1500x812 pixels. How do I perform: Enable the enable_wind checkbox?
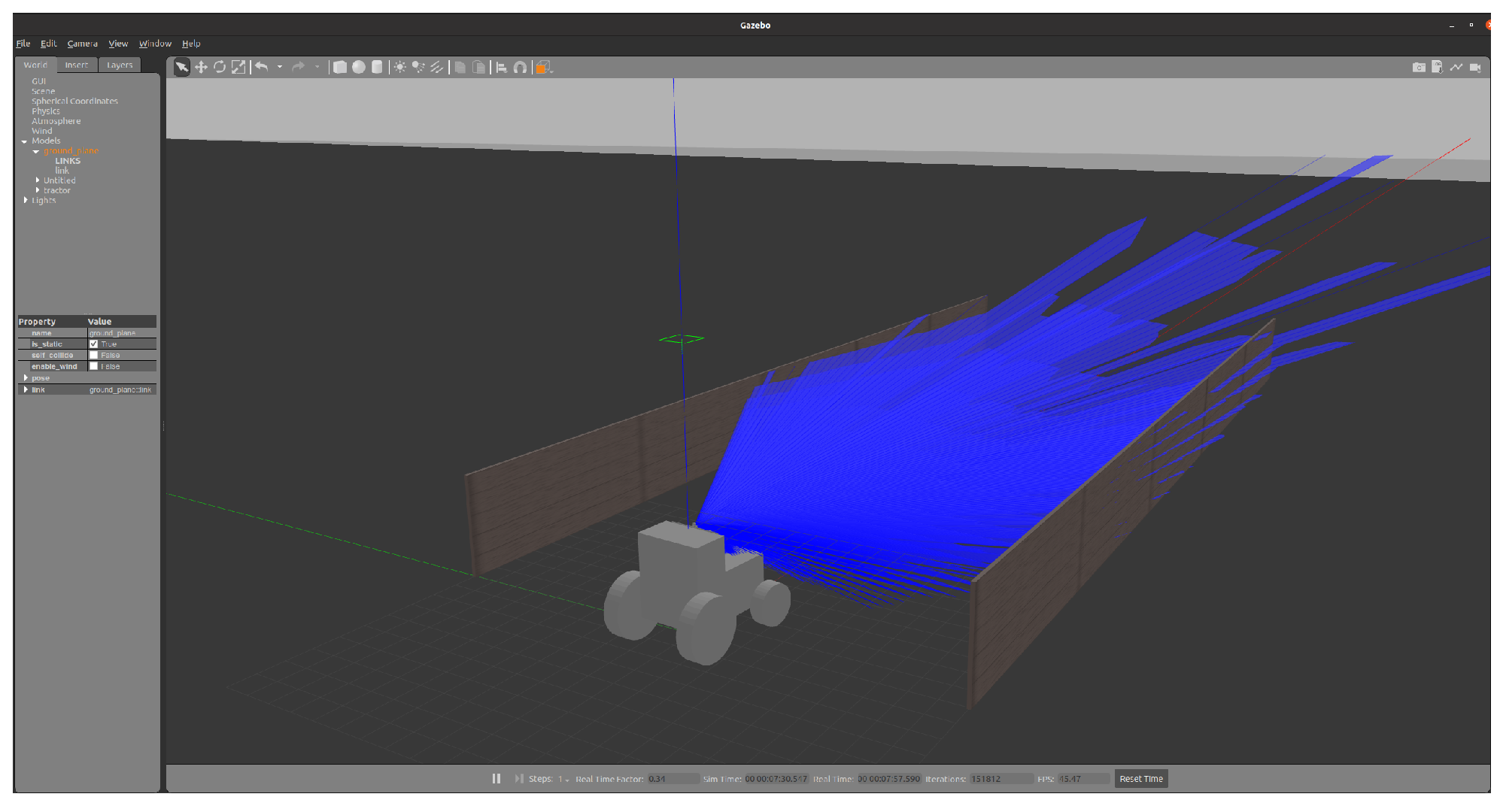(x=94, y=367)
